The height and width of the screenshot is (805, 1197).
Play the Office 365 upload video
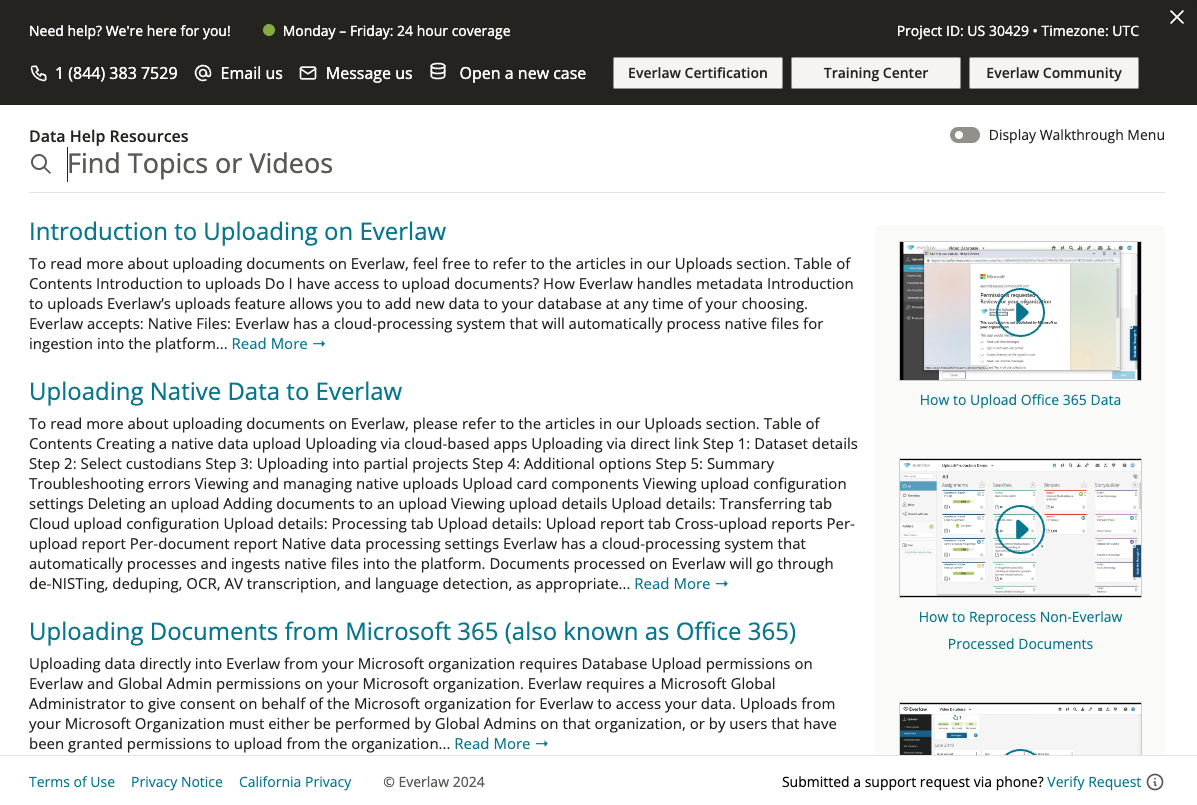click(x=1020, y=311)
